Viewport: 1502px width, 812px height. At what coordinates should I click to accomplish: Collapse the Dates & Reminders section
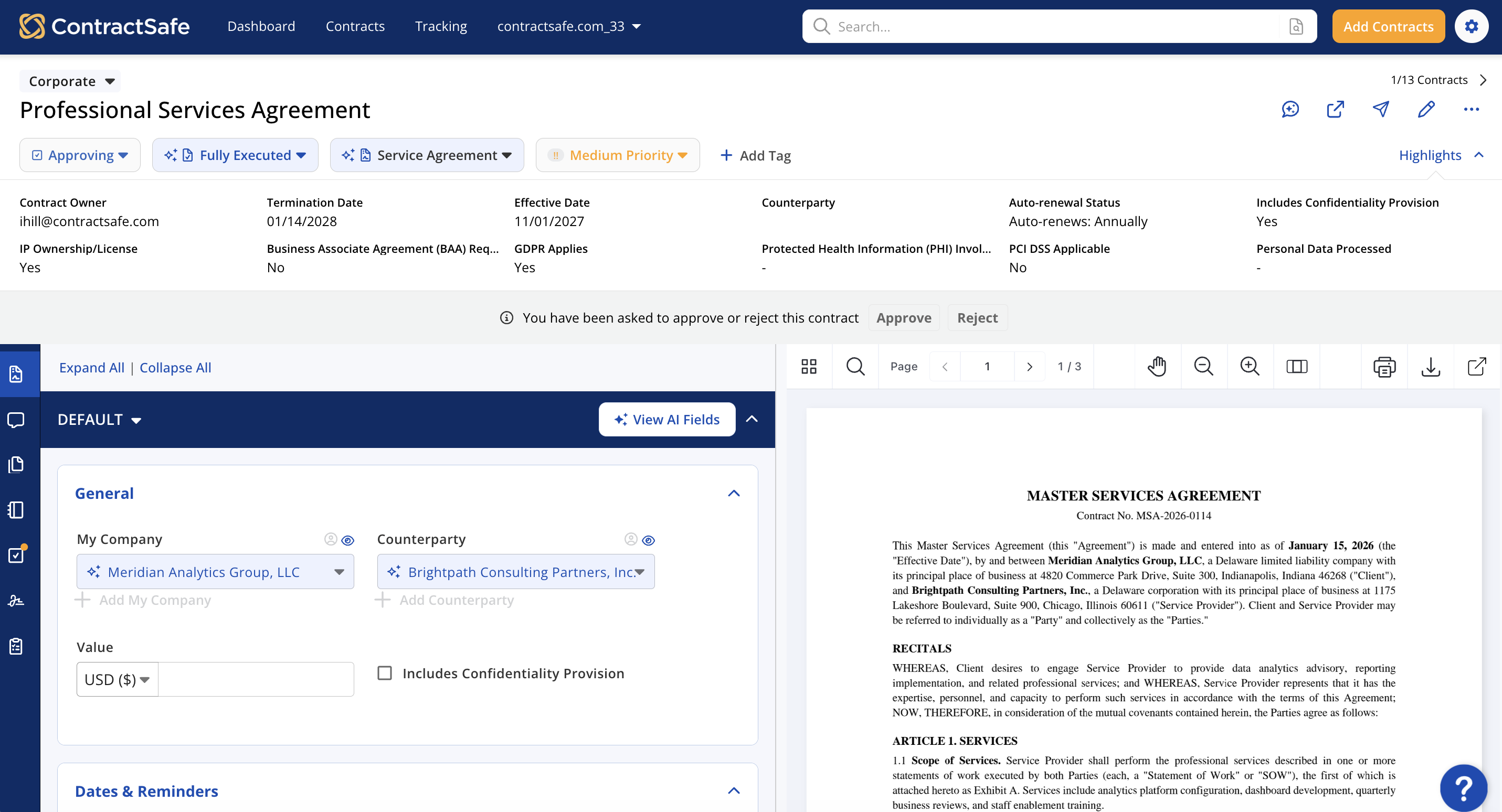click(734, 790)
